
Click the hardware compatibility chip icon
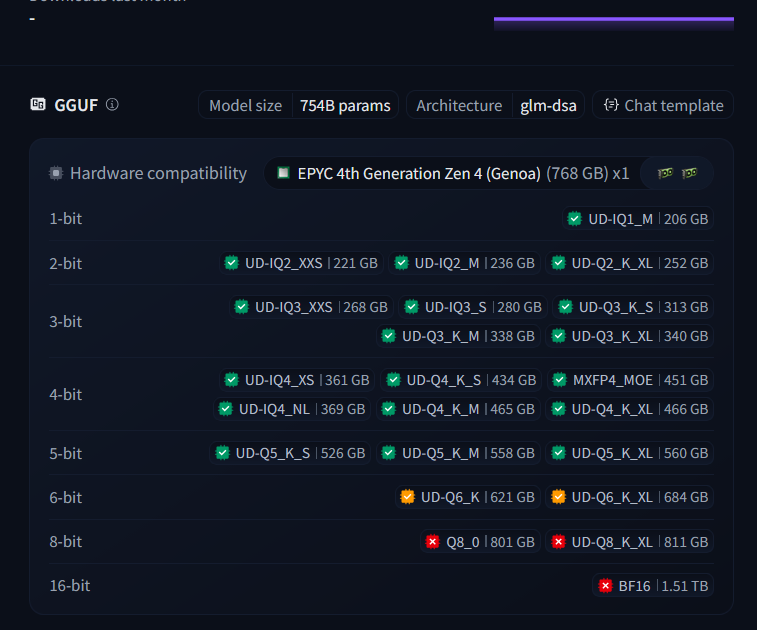coord(56,173)
